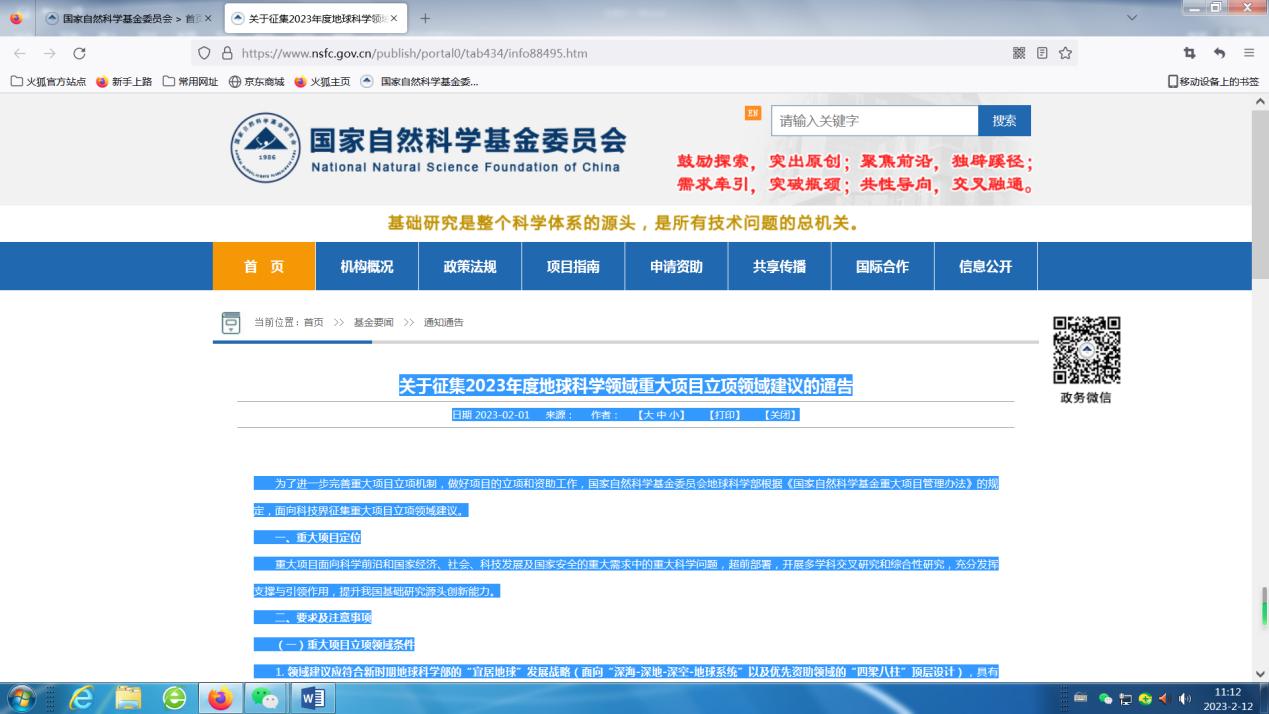Open Word from the taskbar
The height and width of the screenshot is (714, 1269).
pos(313,698)
